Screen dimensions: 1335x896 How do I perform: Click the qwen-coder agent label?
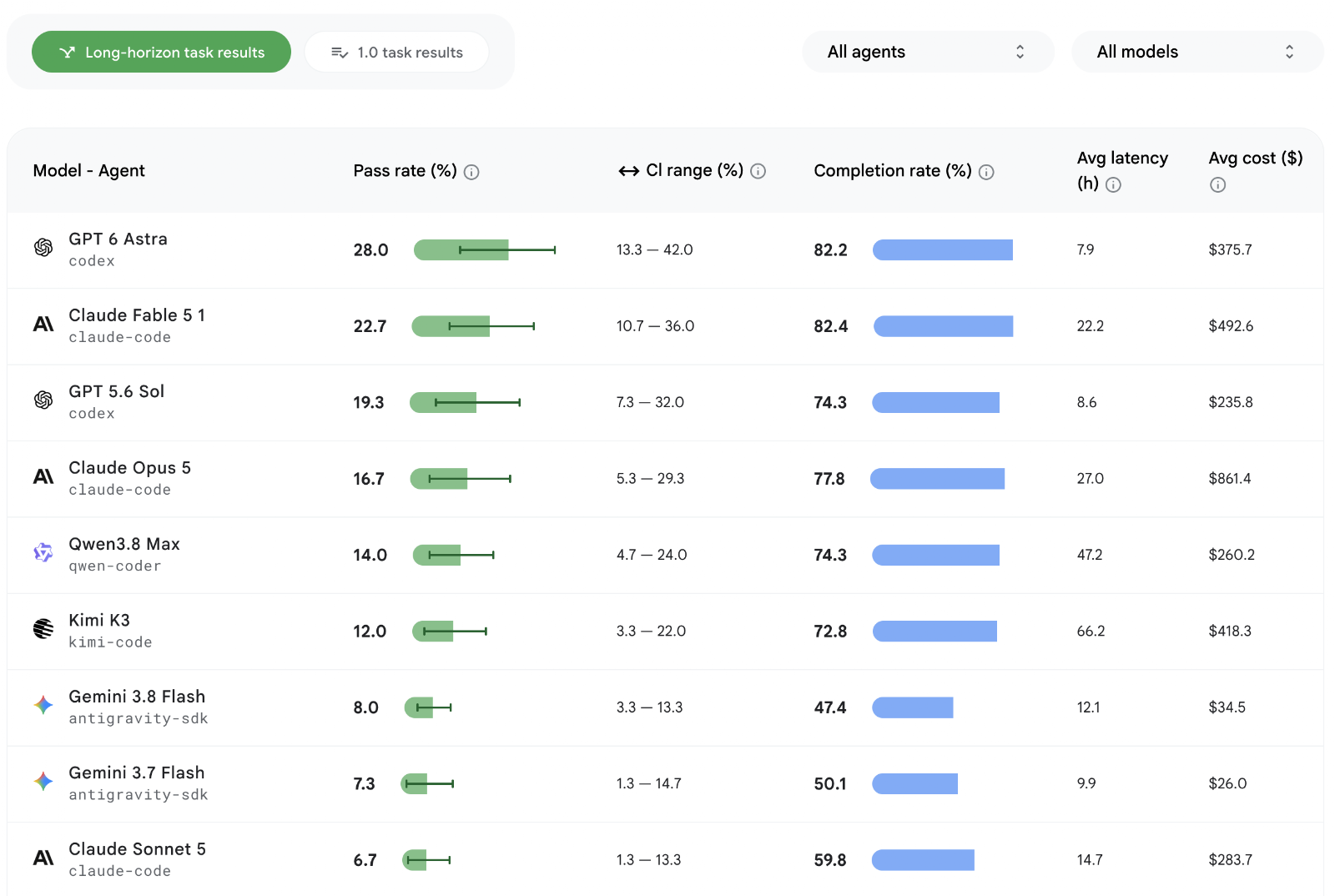coord(115,566)
